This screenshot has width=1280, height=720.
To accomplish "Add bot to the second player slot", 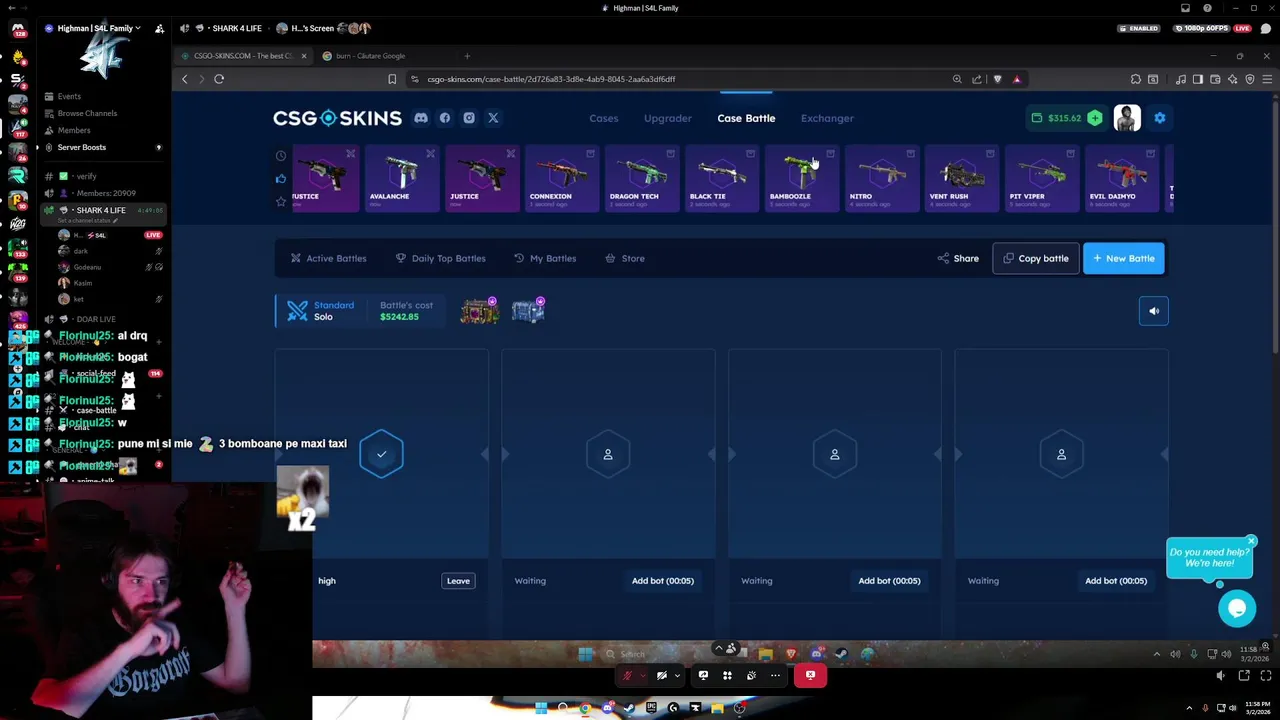I will coord(663,581).
